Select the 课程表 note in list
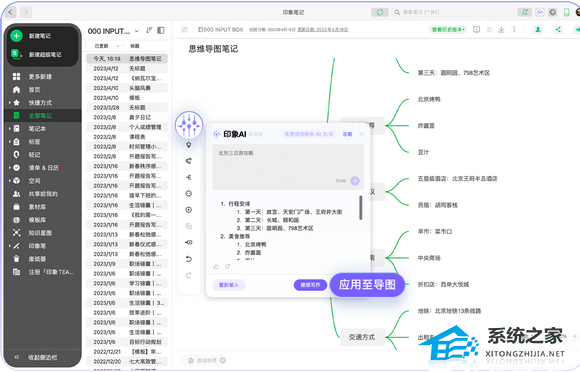Viewport: 580px width, 372px height. (x=127, y=137)
